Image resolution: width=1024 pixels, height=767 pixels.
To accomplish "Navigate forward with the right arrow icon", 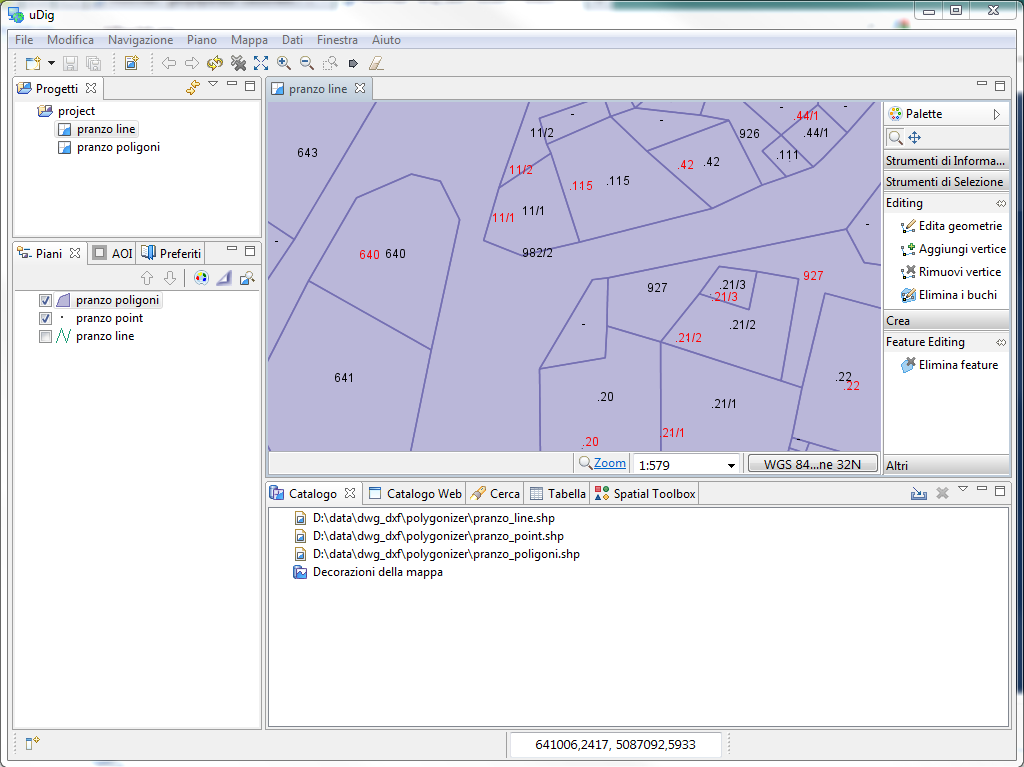I will click(x=192, y=63).
